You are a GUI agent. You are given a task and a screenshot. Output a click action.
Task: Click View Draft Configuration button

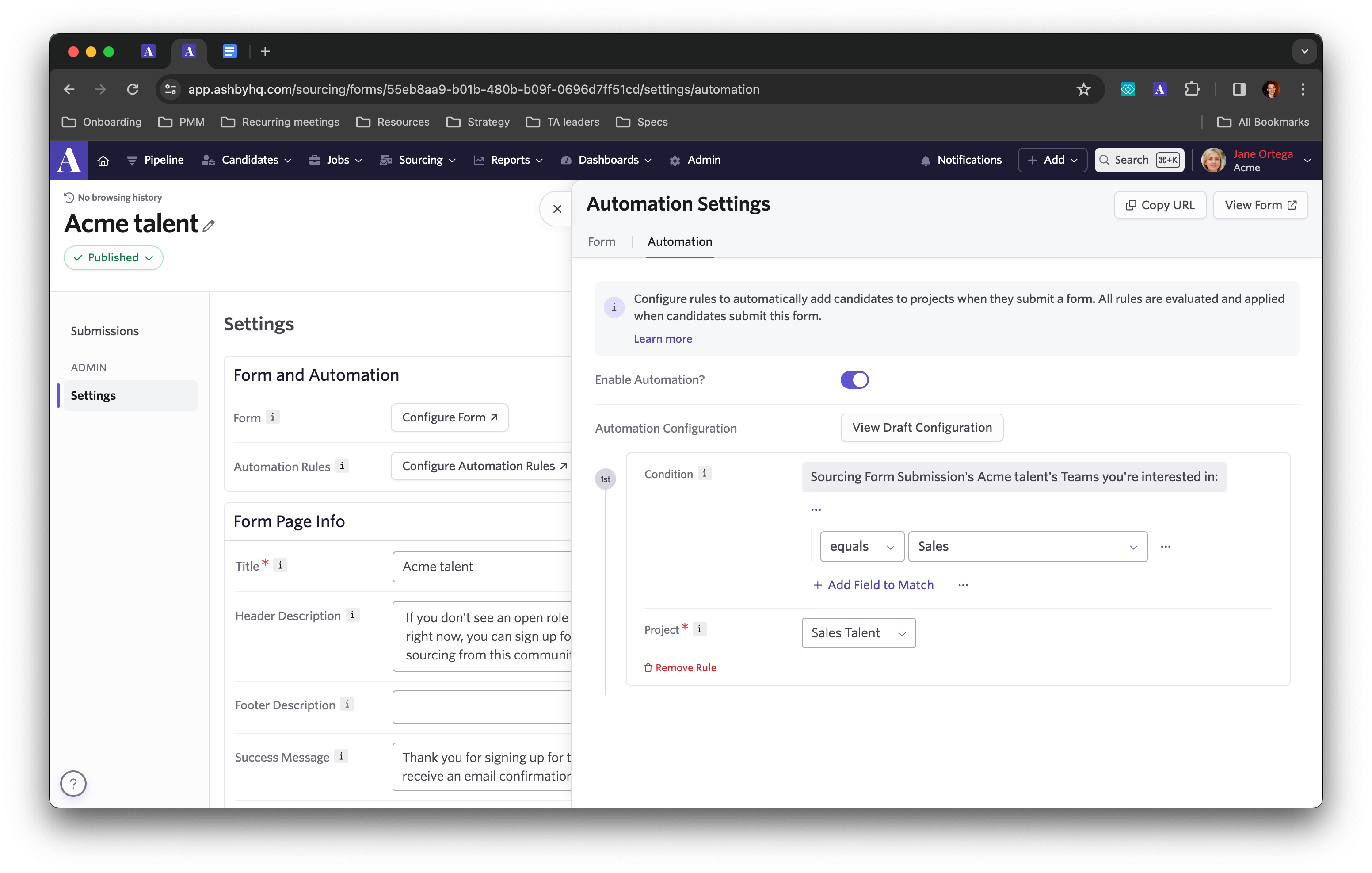tap(921, 428)
